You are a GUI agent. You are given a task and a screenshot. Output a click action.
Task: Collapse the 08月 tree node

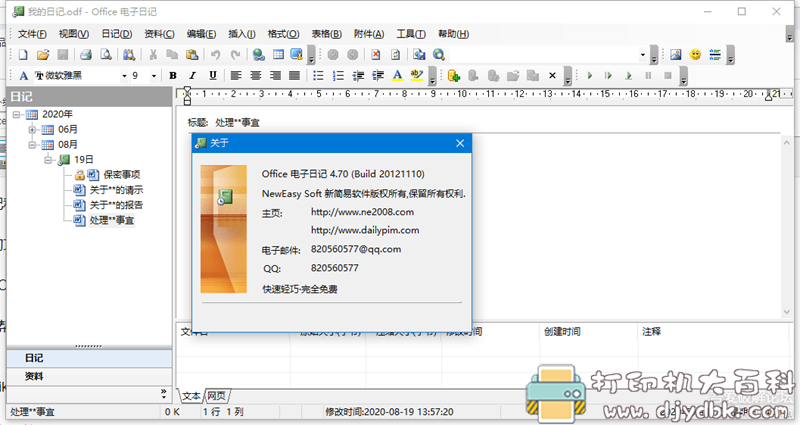tap(32, 145)
